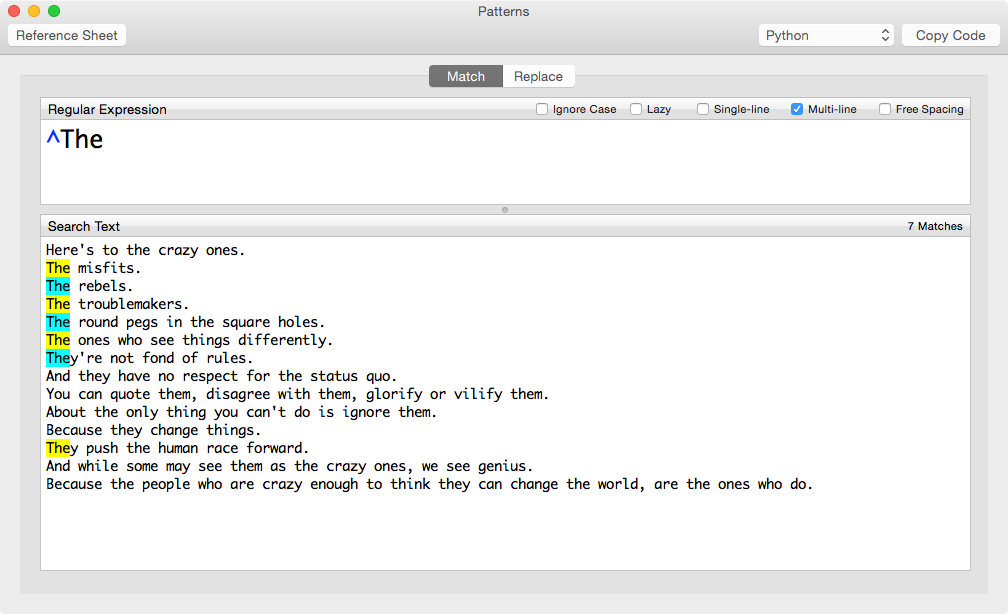The width and height of the screenshot is (1008, 614).
Task: Open the Reference Sheet
Action: tap(67, 35)
